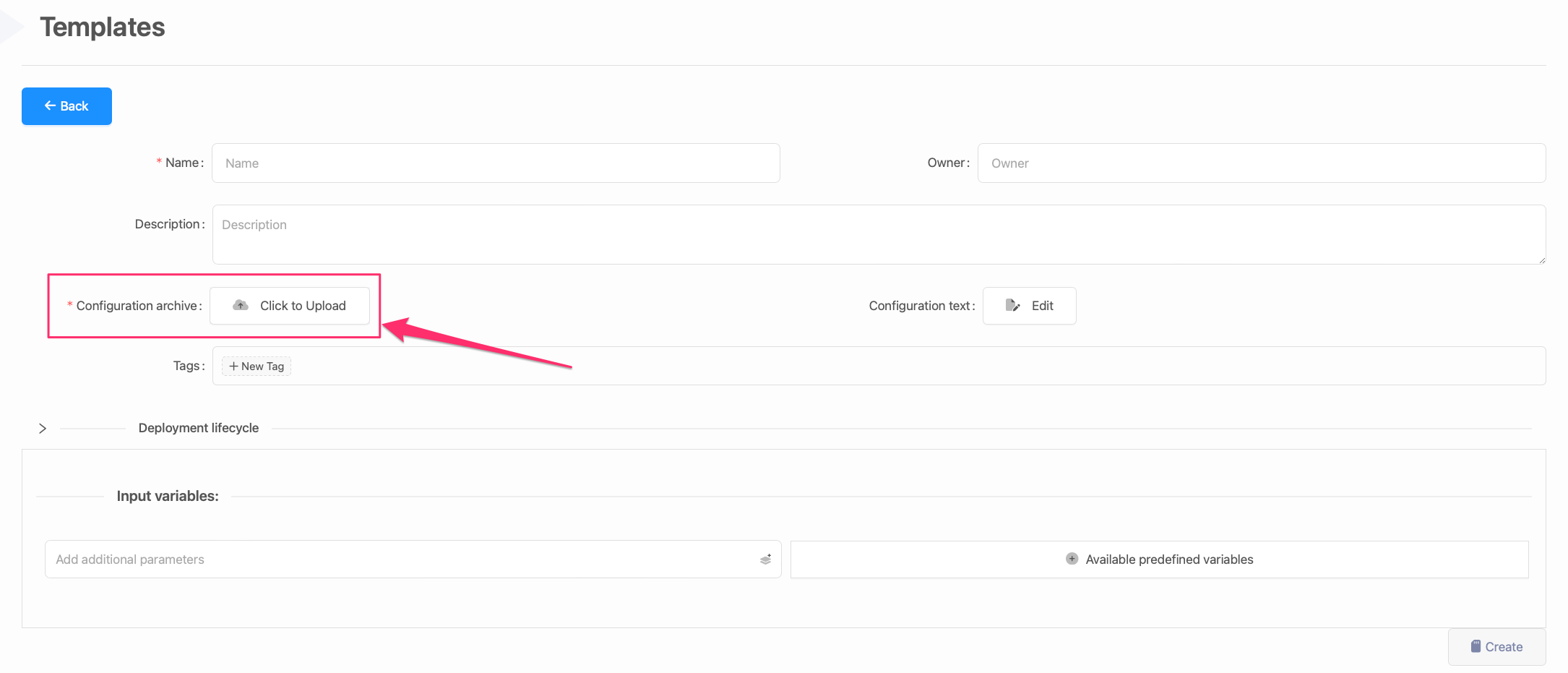Focus the Owner input field
The width and height of the screenshot is (1568, 673).
click(x=1261, y=163)
